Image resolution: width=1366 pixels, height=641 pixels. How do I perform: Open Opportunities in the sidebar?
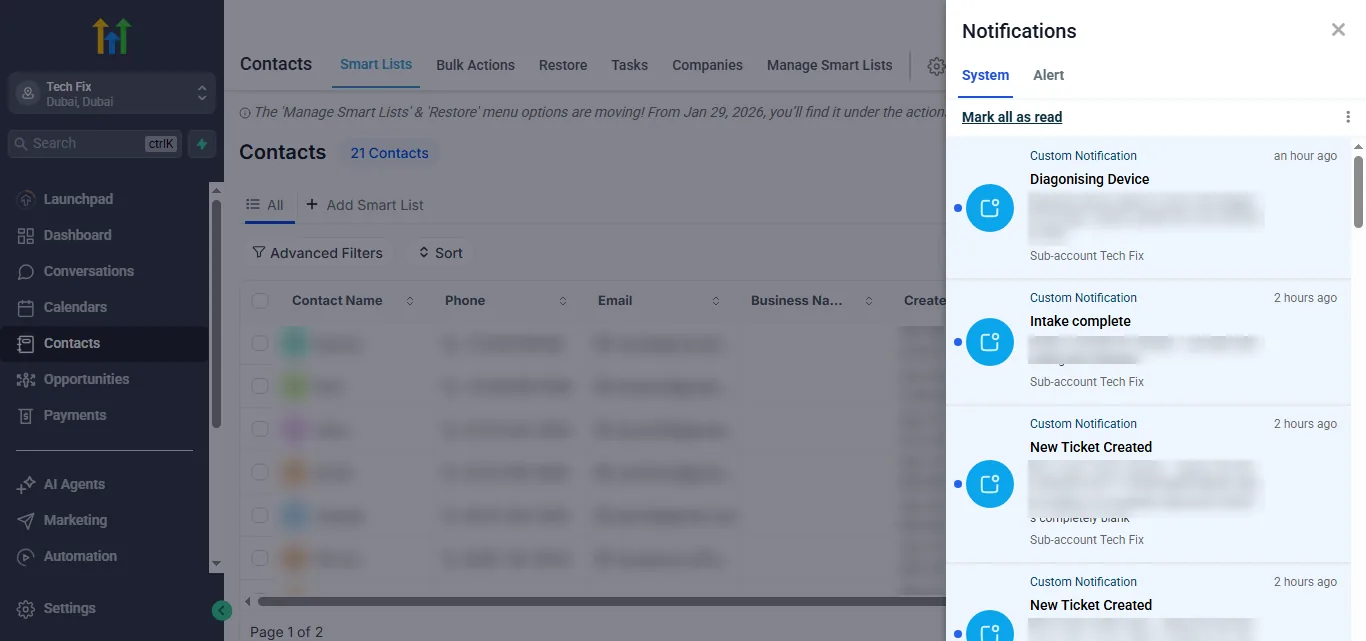[x=104, y=379]
